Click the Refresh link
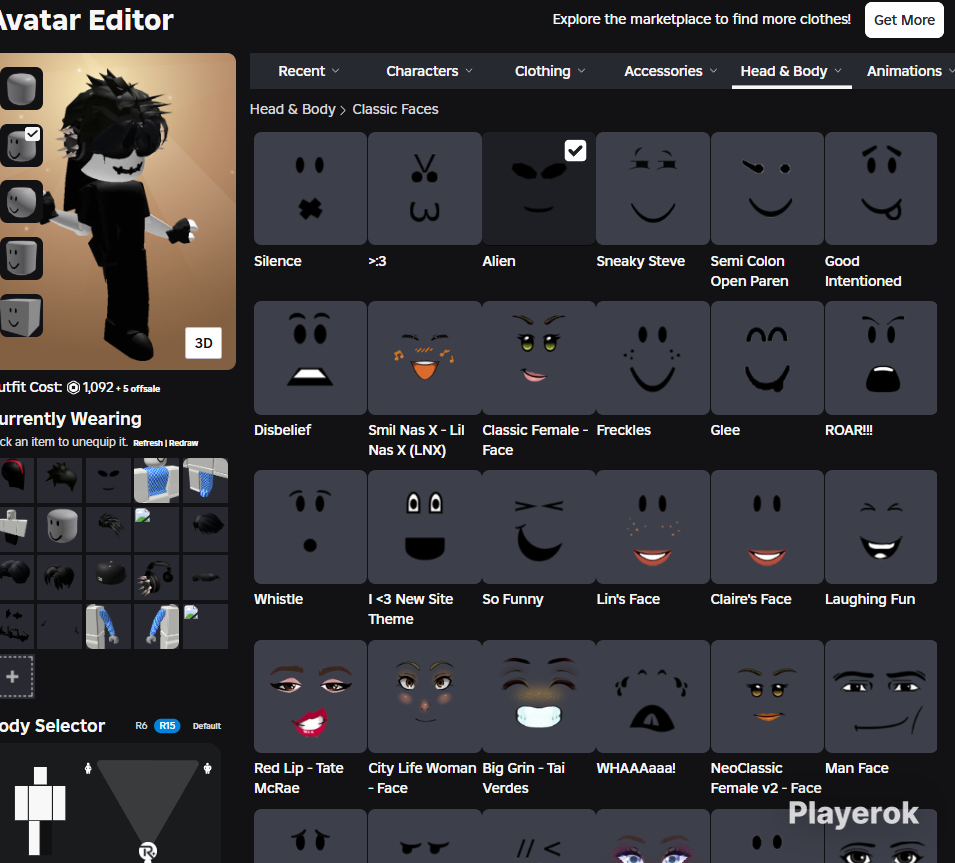This screenshot has width=955, height=863. tap(148, 443)
